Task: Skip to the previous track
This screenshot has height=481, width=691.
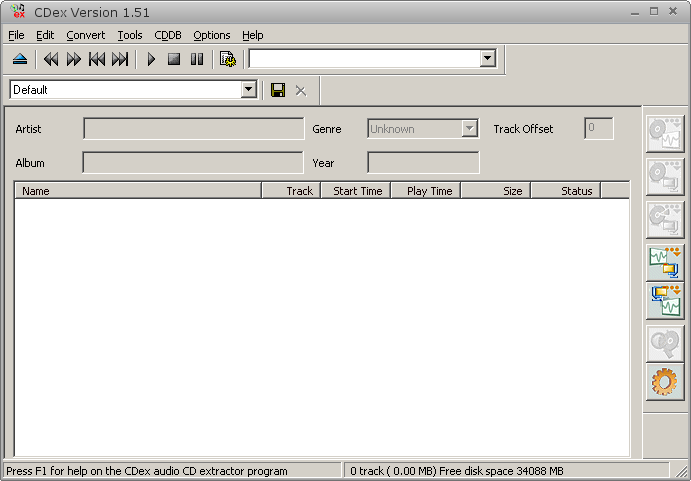Action: tap(97, 60)
